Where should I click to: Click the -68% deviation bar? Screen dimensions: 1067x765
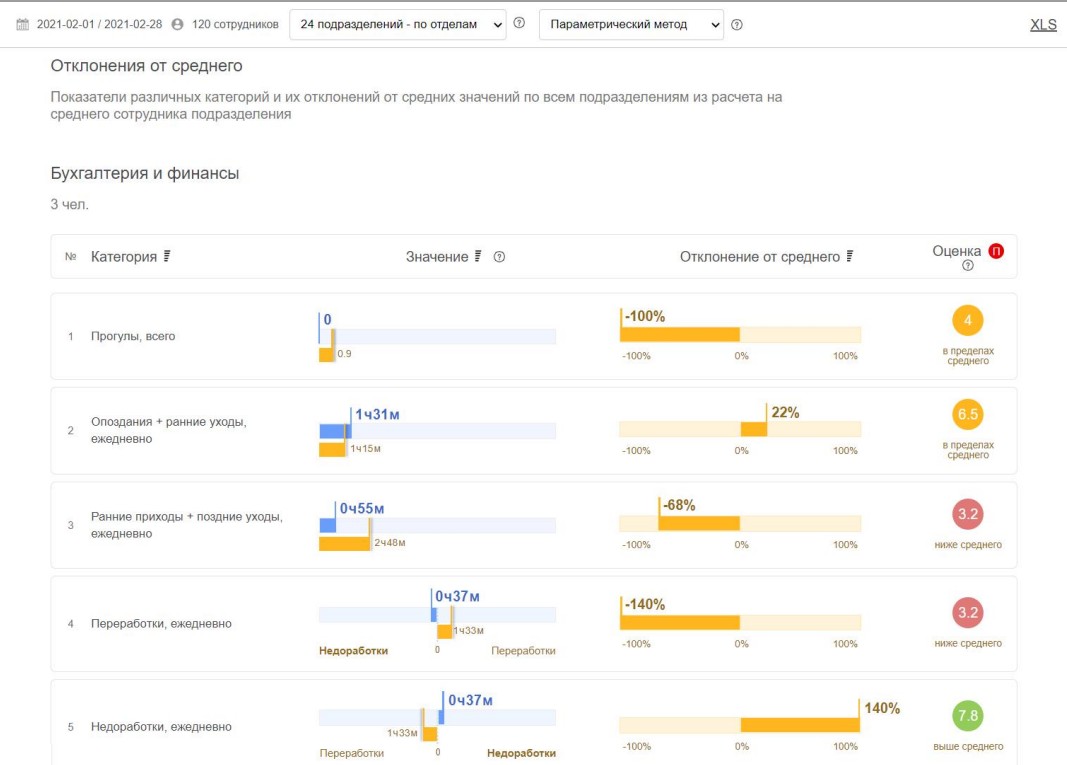coord(699,523)
